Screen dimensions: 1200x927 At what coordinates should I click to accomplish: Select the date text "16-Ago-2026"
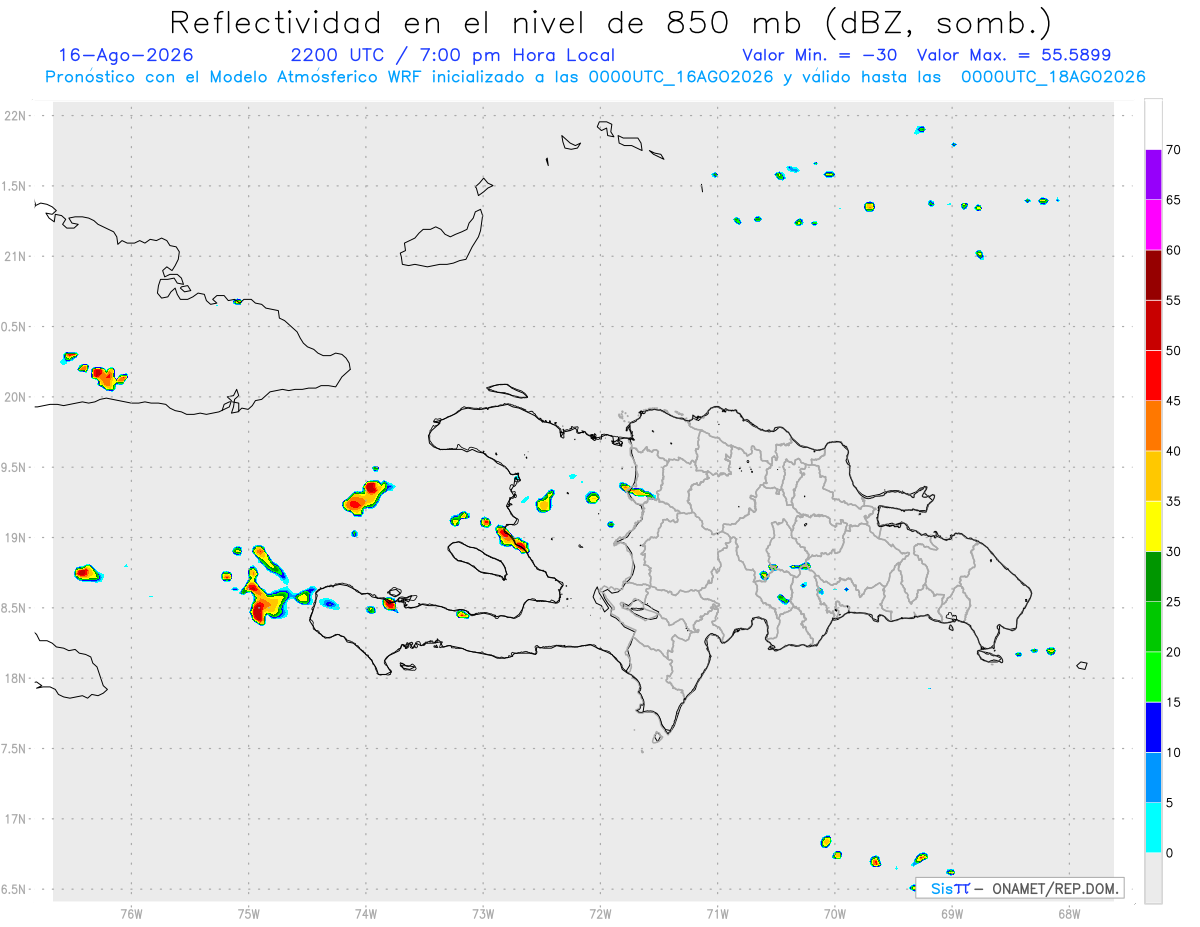[x=126, y=55]
